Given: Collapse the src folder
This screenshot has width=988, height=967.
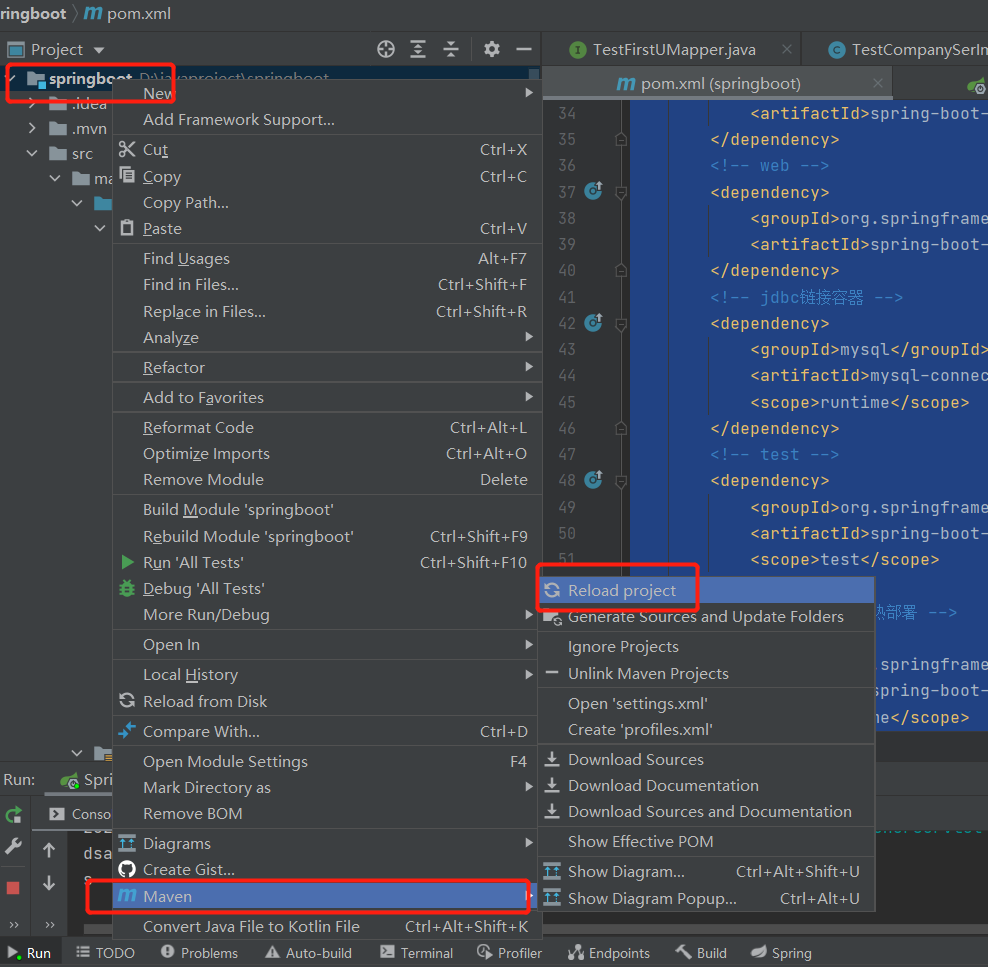Looking at the screenshot, I should [x=32, y=153].
